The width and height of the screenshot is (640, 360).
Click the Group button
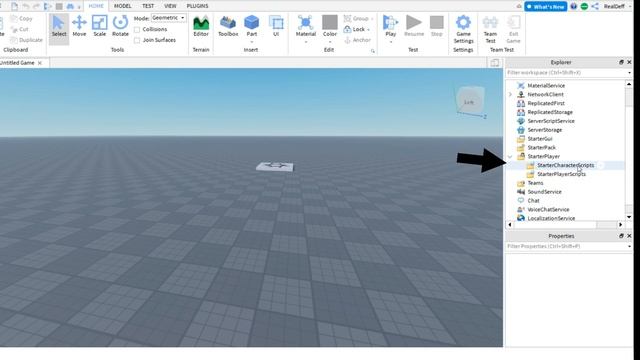pos(356,19)
